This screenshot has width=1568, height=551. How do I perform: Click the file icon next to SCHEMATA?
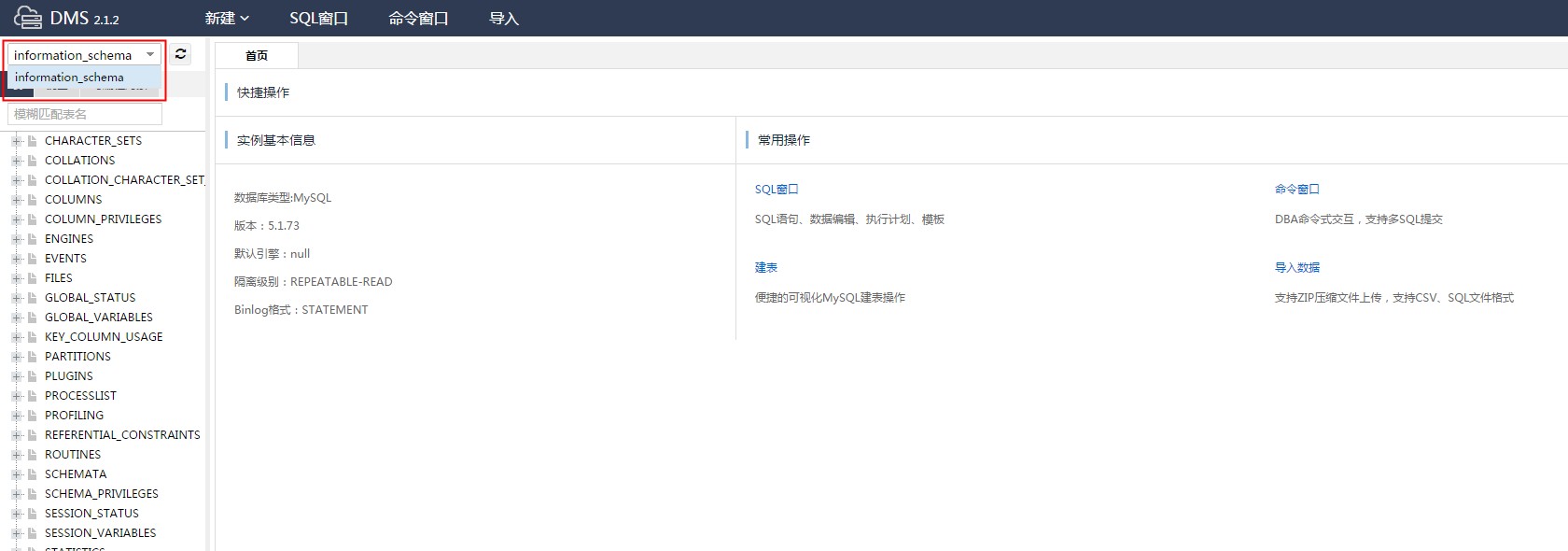coord(33,474)
